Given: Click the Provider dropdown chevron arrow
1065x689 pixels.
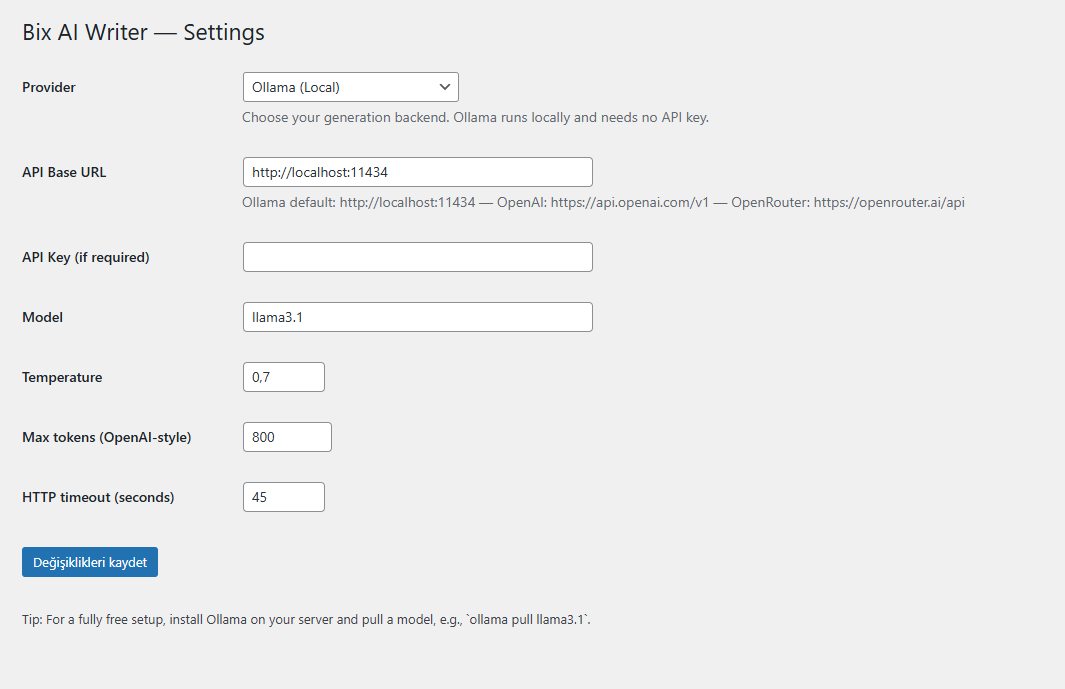Looking at the screenshot, I should click(x=445, y=87).
